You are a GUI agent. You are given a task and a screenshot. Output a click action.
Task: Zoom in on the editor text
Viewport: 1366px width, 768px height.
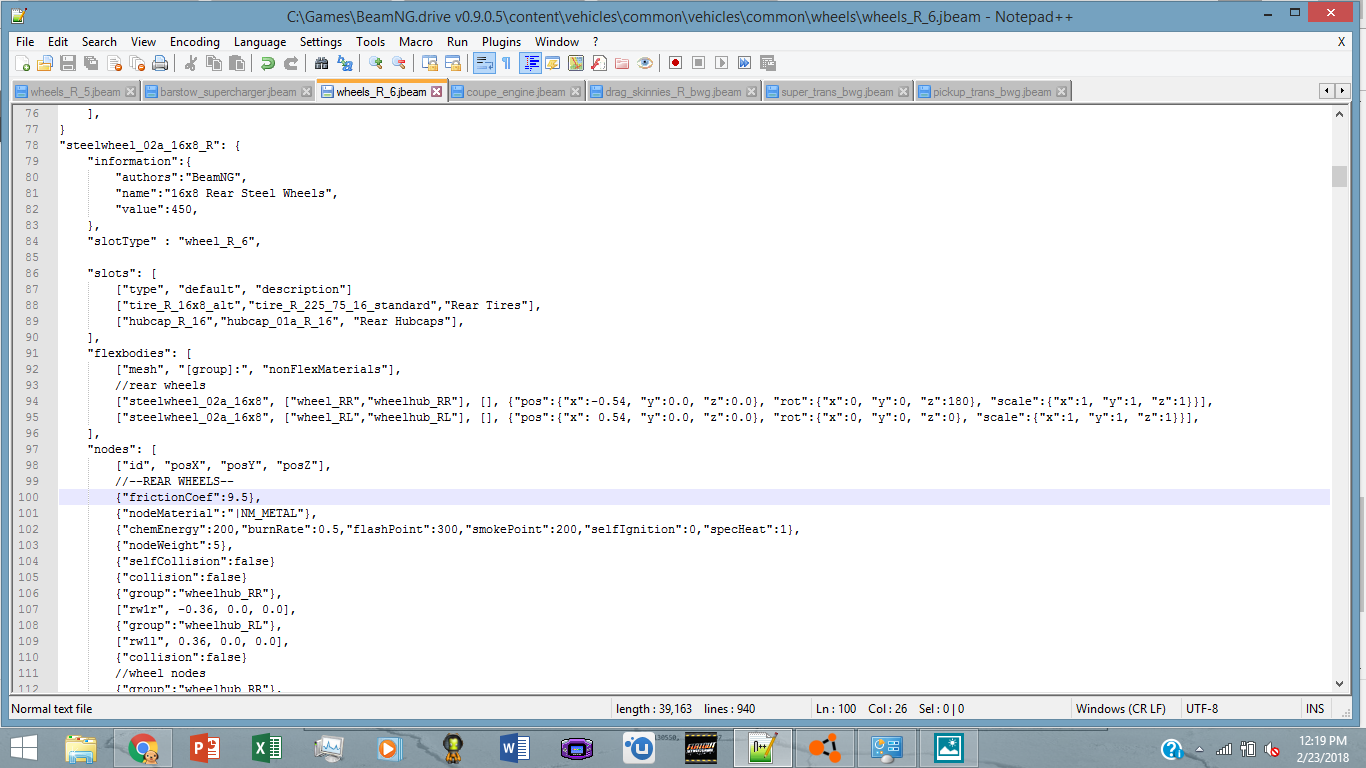pyautogui.click(x=375, y=63)
